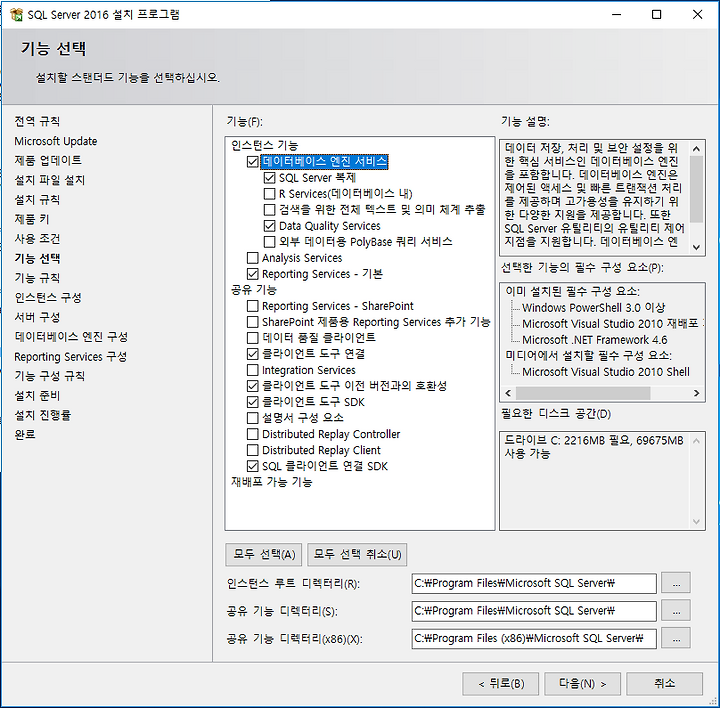
Task: Click 인스턴스 루트 디렉터리 path field
Action: point(534,584)
